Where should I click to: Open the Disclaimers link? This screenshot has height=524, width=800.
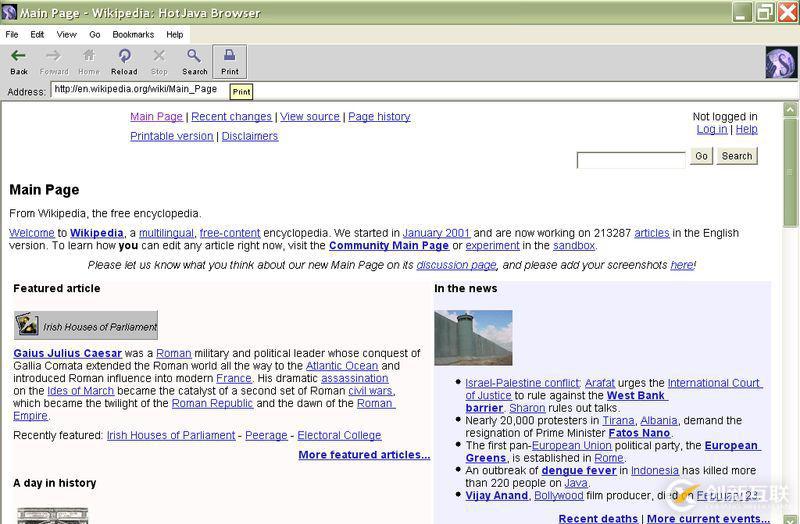pos(250,136)
